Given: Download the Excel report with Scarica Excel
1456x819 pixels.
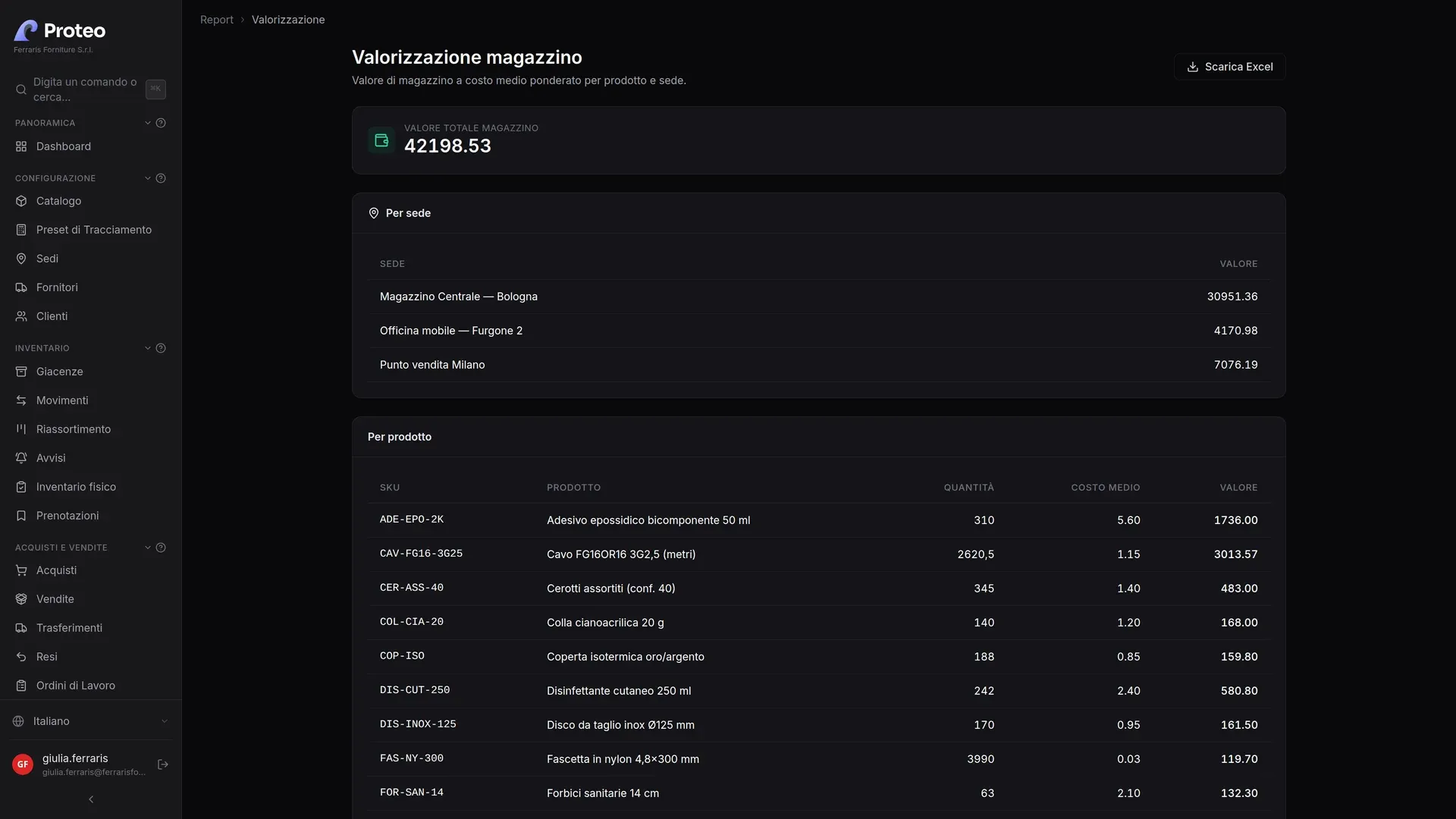Looking at the screenshot, I should point(1229,67).
